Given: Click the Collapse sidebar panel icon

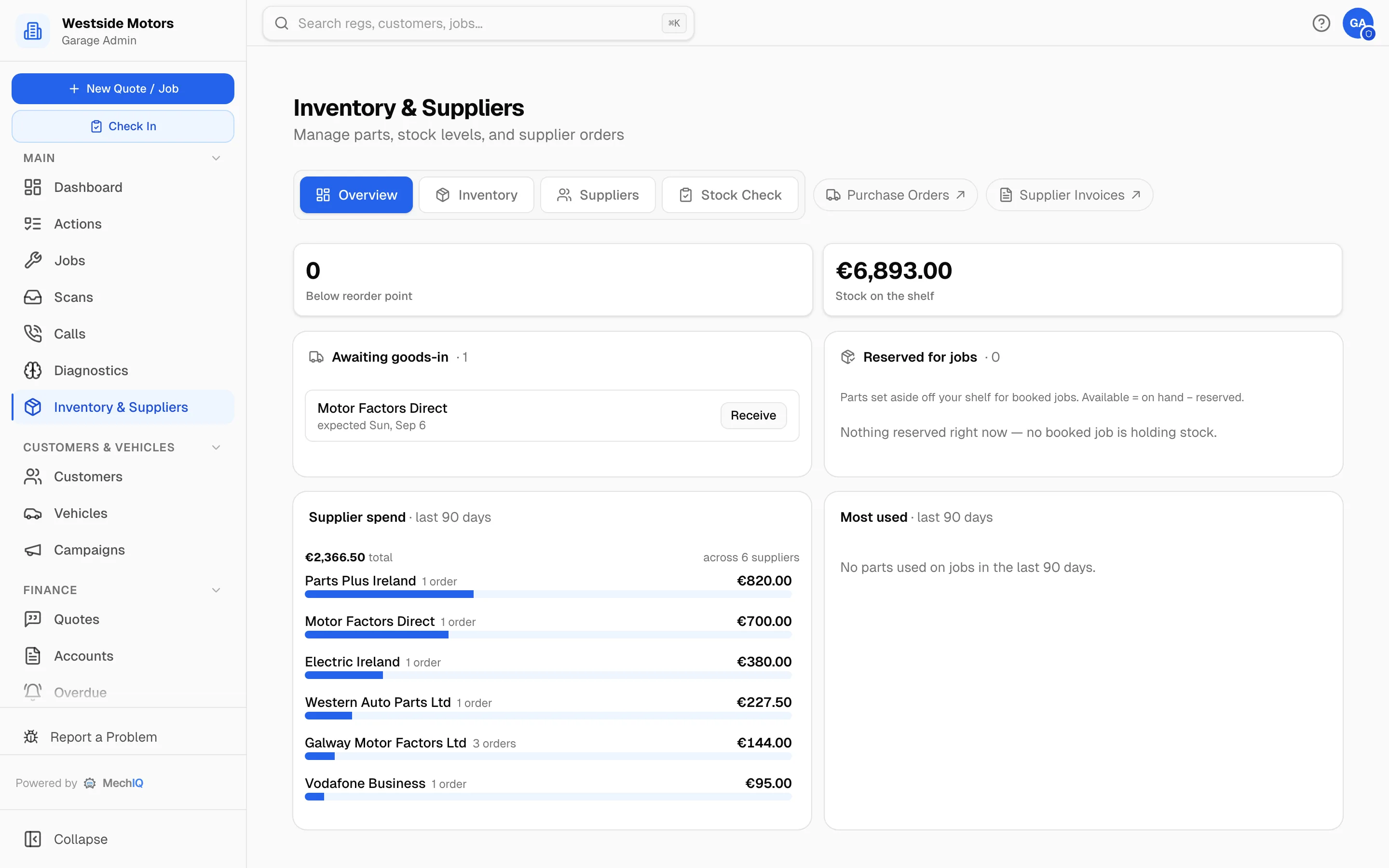Looking at the screenshot, I should click(33, 839).
